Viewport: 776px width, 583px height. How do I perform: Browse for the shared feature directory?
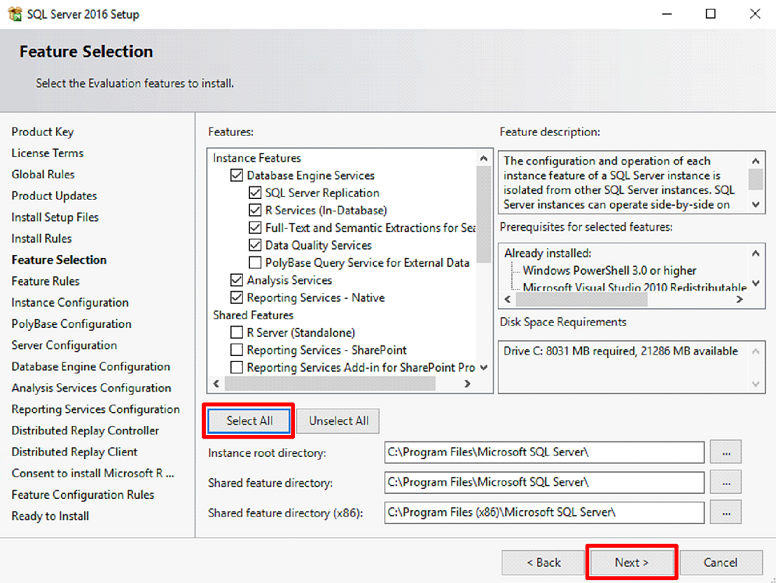tap(725, 482)
